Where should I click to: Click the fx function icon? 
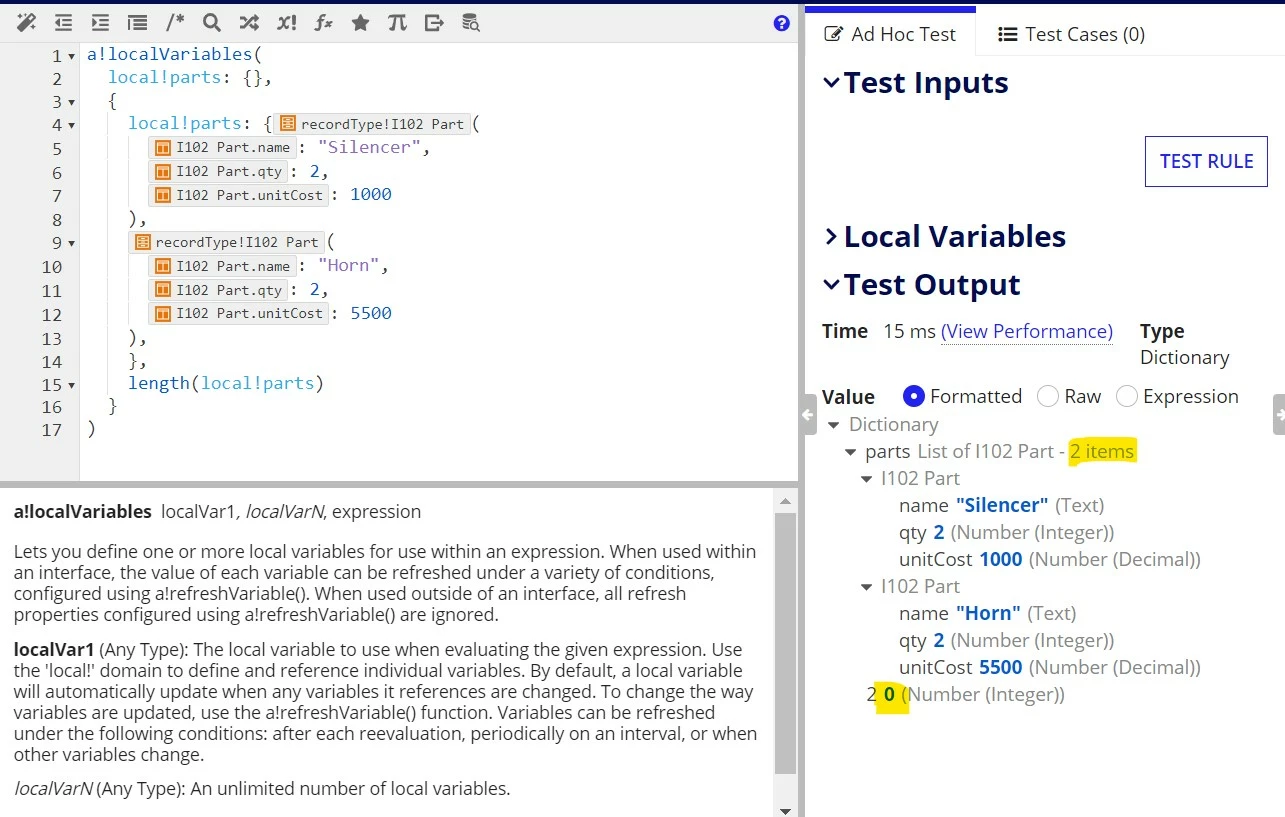pyautogui.click(x=323, y=22)
